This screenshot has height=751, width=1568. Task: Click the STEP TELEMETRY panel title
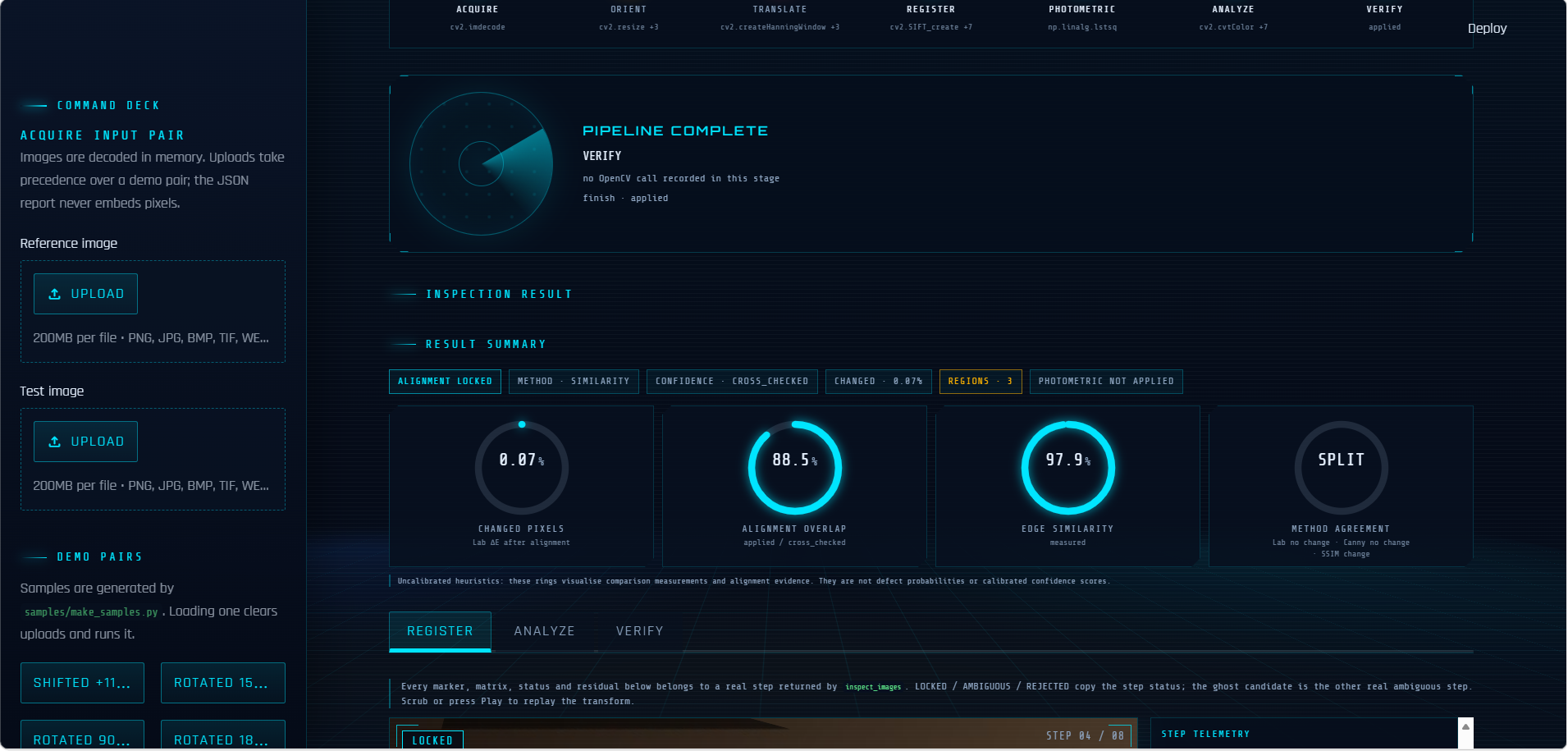coord(1205,734)
